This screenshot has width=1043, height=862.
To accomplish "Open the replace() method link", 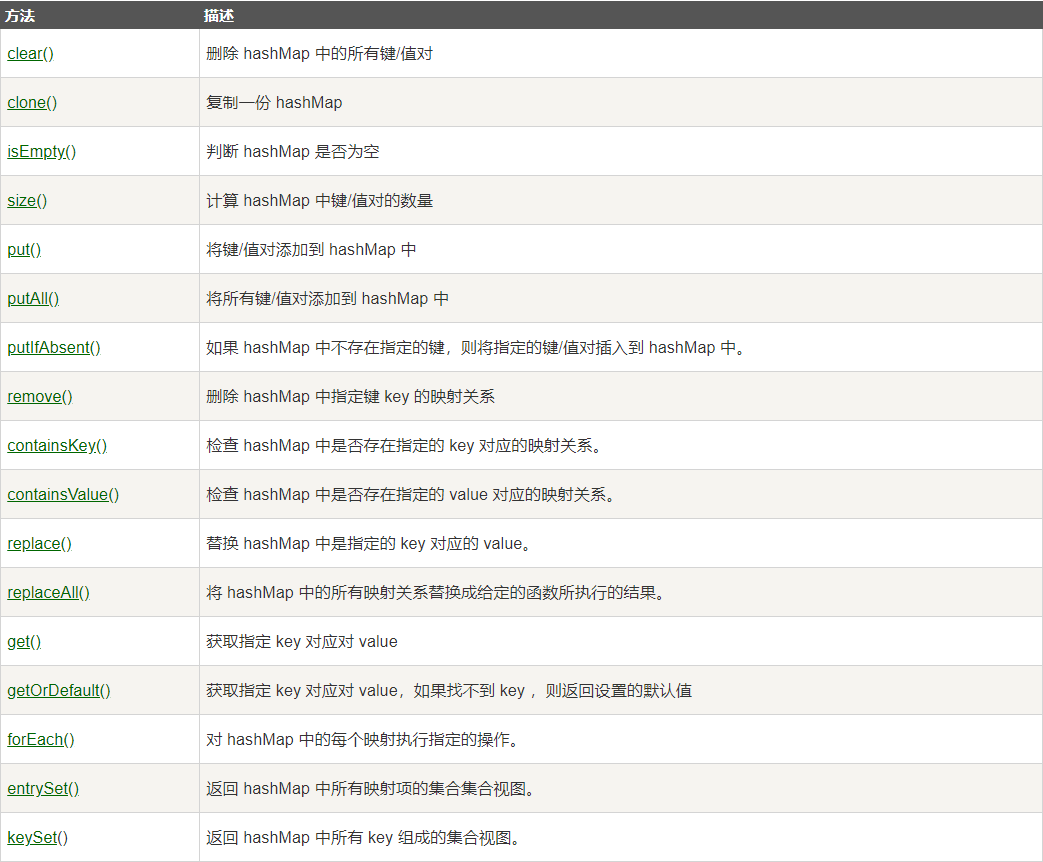I will pos(40,543).
